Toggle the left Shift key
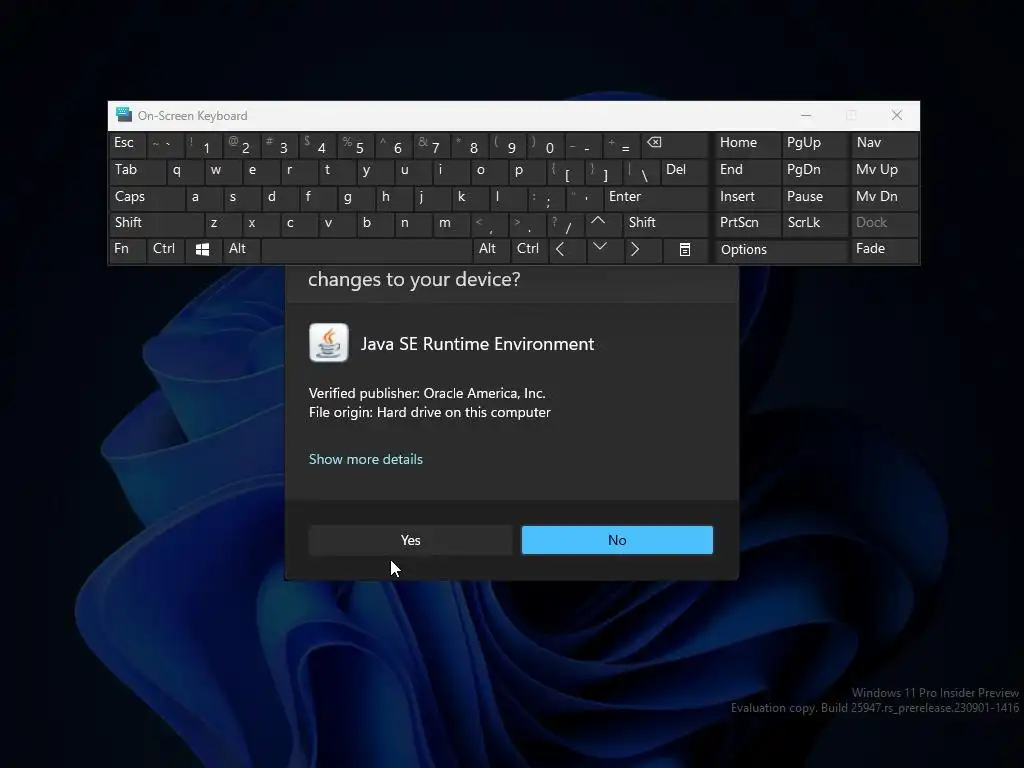The height and width of the screenshot is (768, 1024). point(157,223)
